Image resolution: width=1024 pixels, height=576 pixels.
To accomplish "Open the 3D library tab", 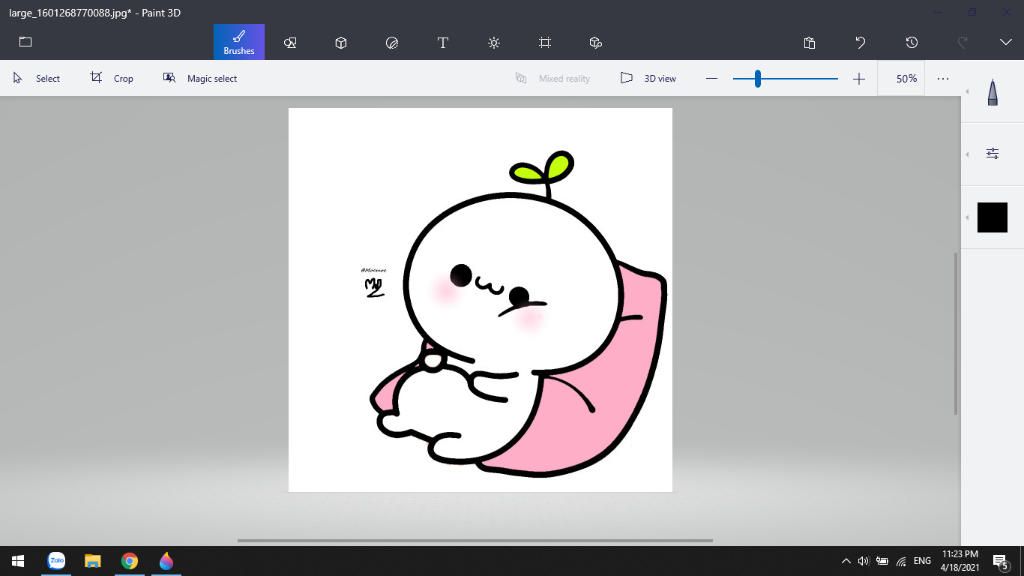I will (596, 42).
